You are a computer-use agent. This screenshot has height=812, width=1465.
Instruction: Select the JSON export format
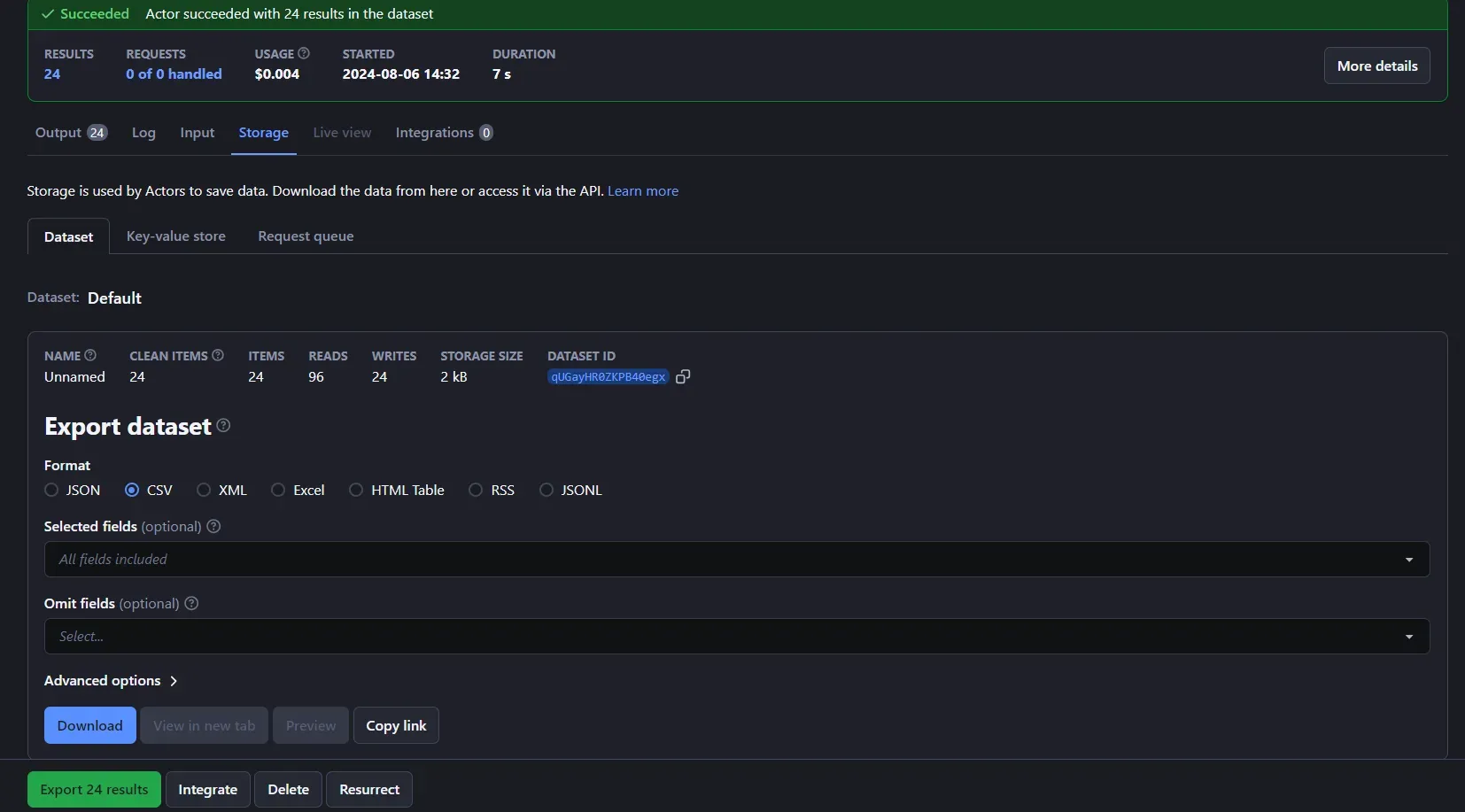(51, 490)
